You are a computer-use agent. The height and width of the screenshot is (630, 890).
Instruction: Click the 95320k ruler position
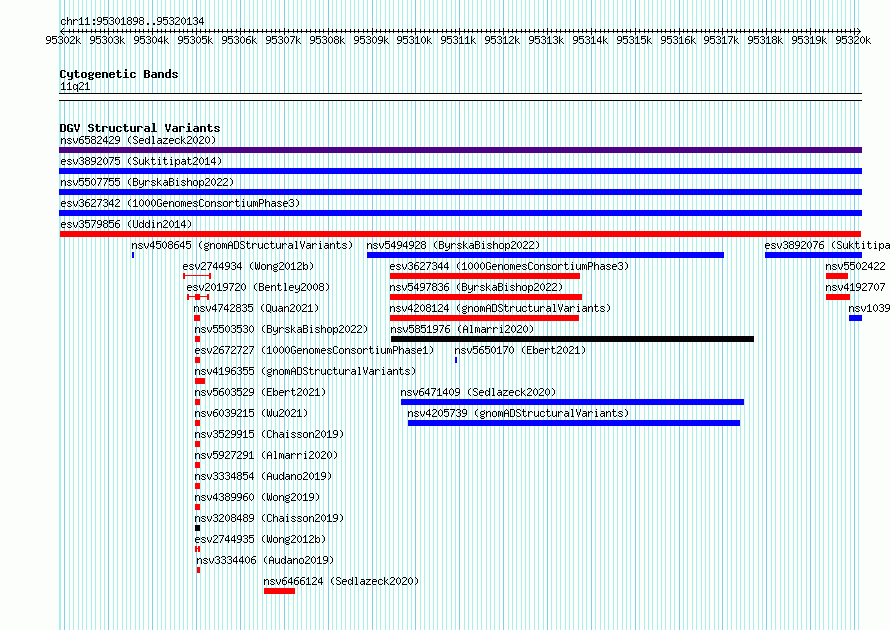(853, 40)
